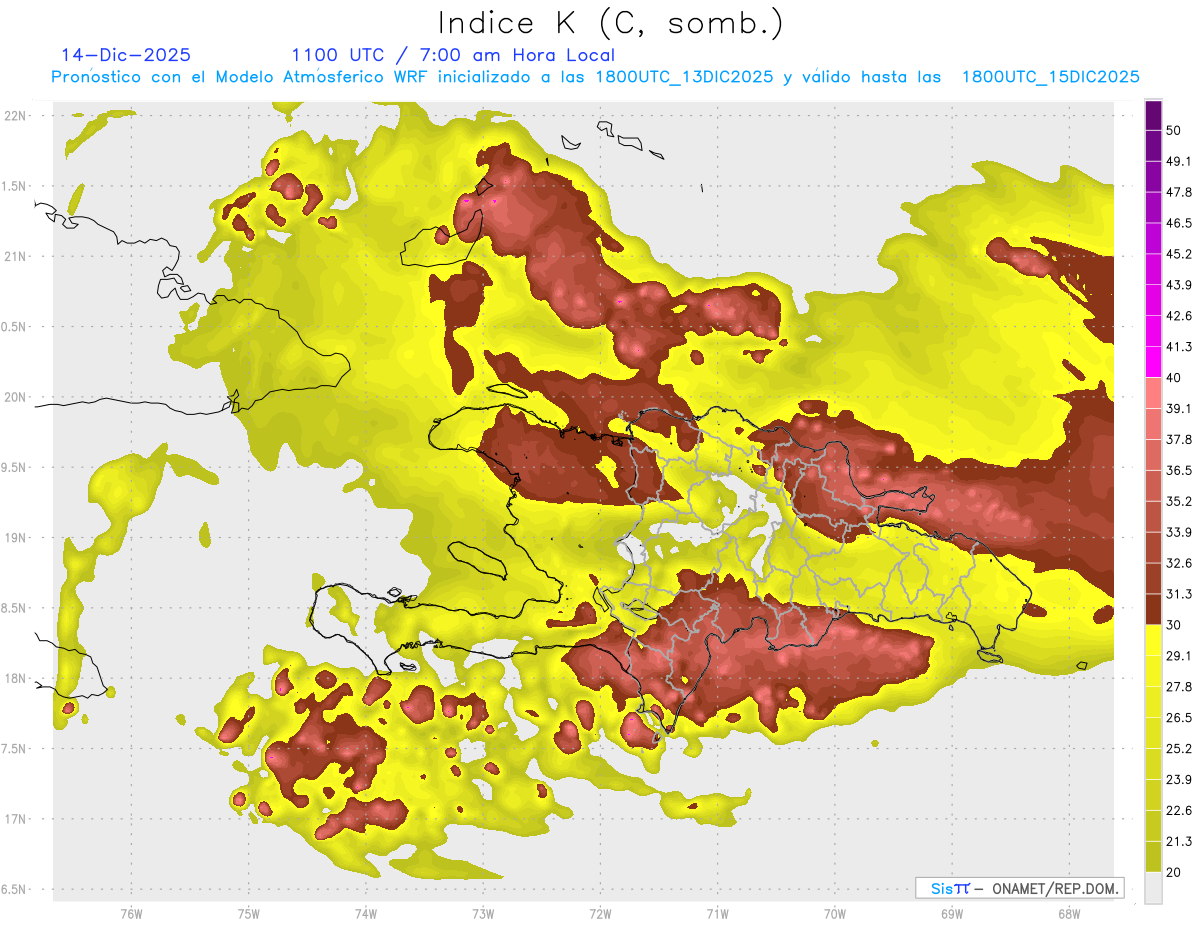Click the "42.6" color scale label
This screenshot has height=927, width=1200.
point(1179,316)
